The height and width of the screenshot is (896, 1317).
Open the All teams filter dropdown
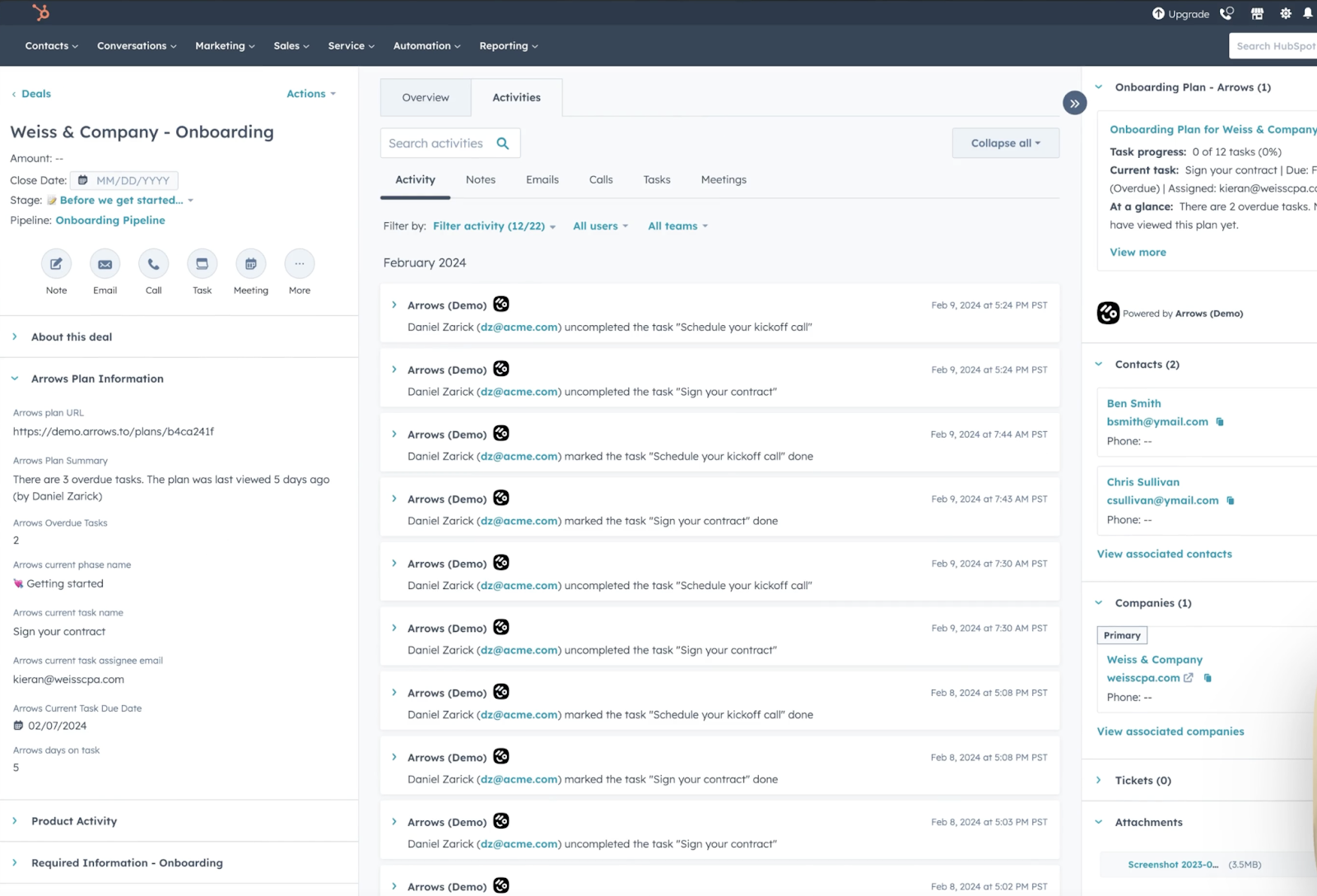(x=677, y=226)
